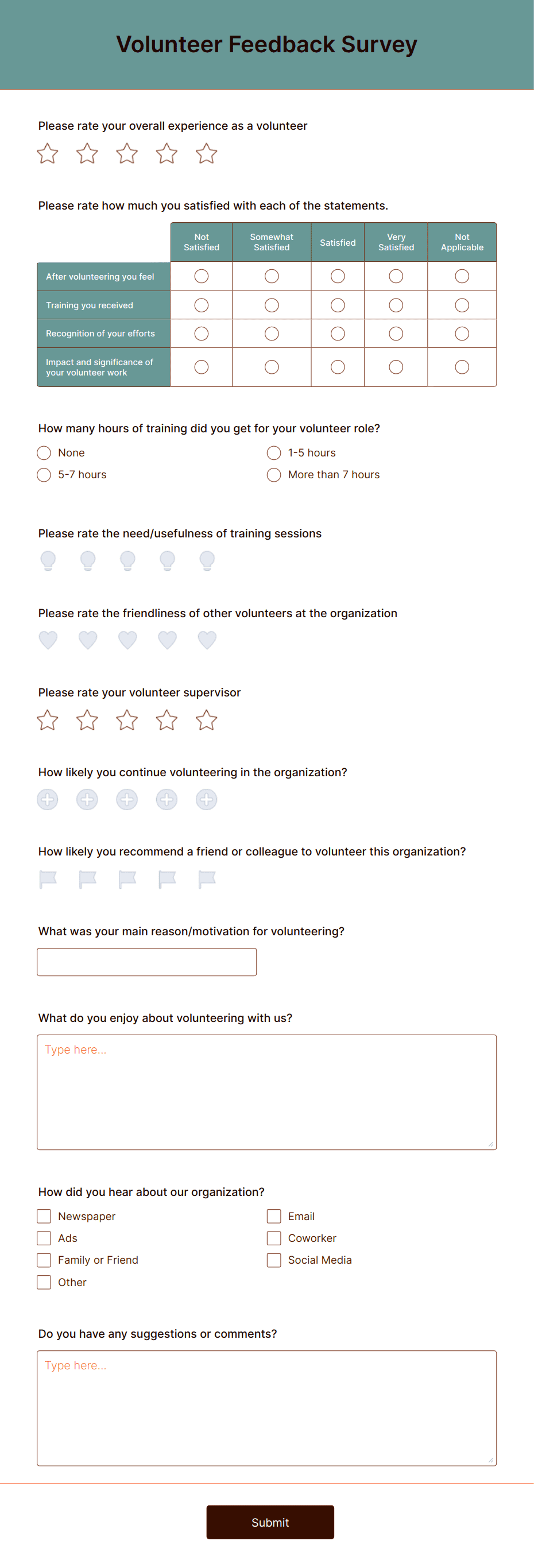Select the second heart for friendliness rating

coord(87,640)
